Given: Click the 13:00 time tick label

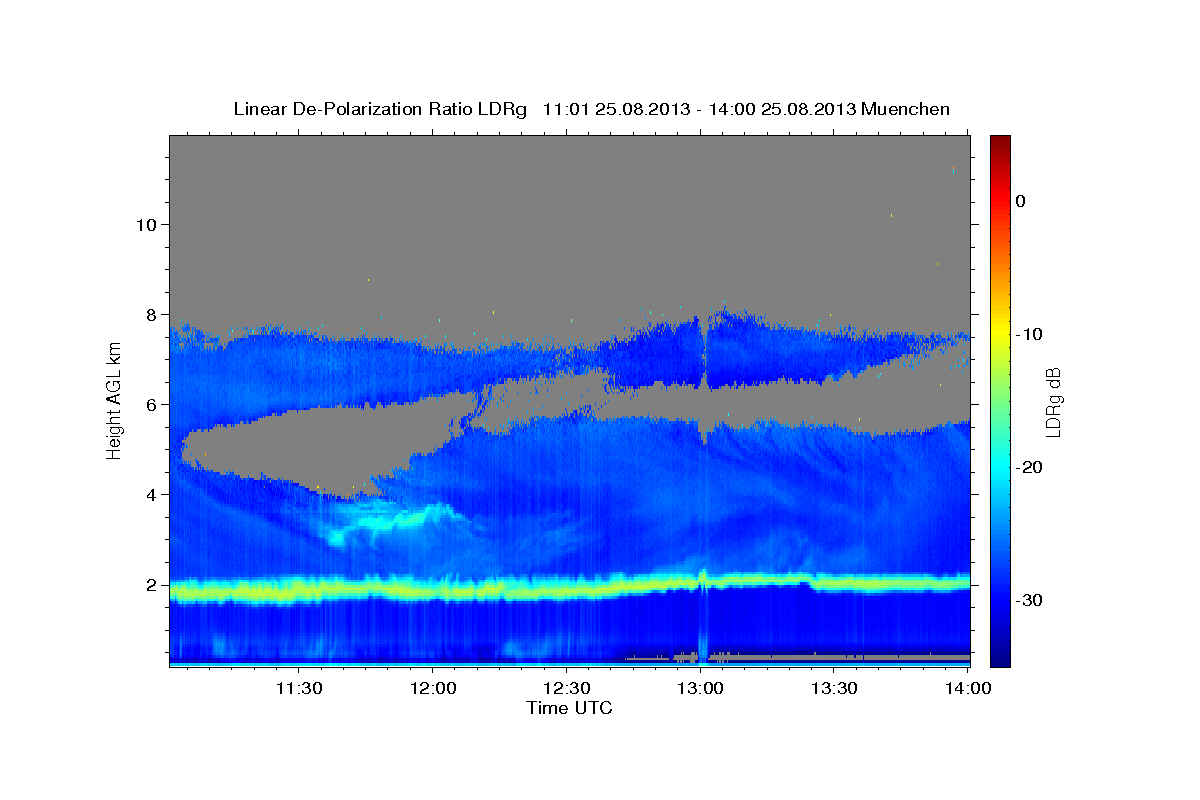Looking at the screenshot, I should pyautogui.click(x=700, y=688).
